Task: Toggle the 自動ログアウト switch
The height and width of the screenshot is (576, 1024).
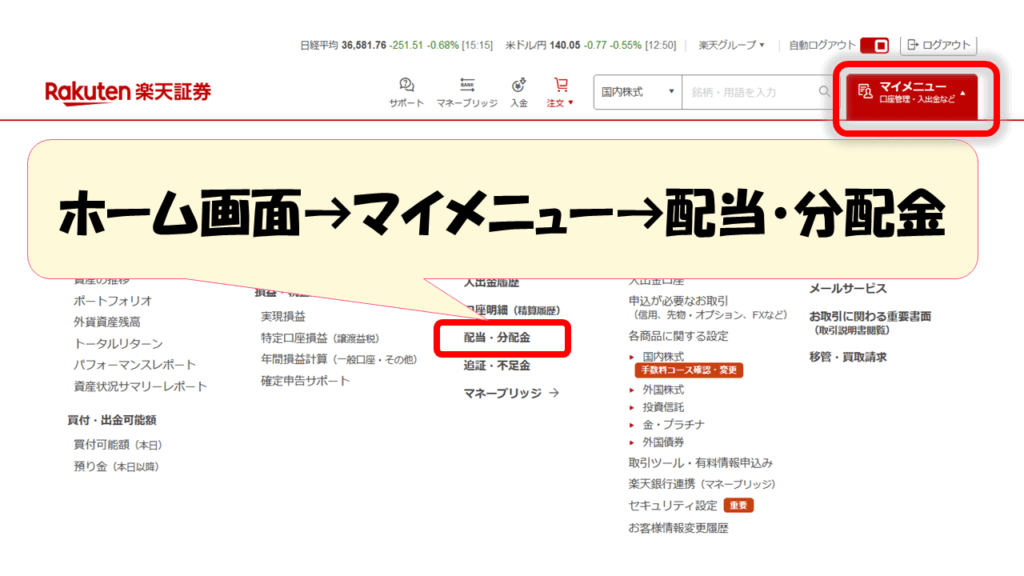Action: click(x=874, y=45)
